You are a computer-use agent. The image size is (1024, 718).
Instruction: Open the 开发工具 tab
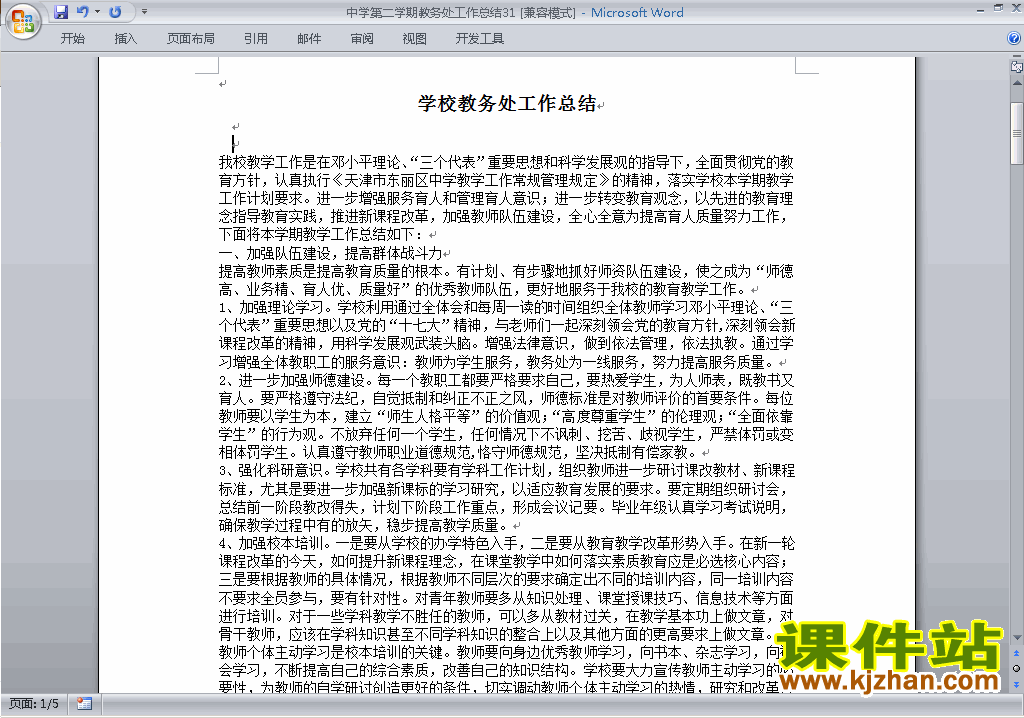[x=479, y=39]
